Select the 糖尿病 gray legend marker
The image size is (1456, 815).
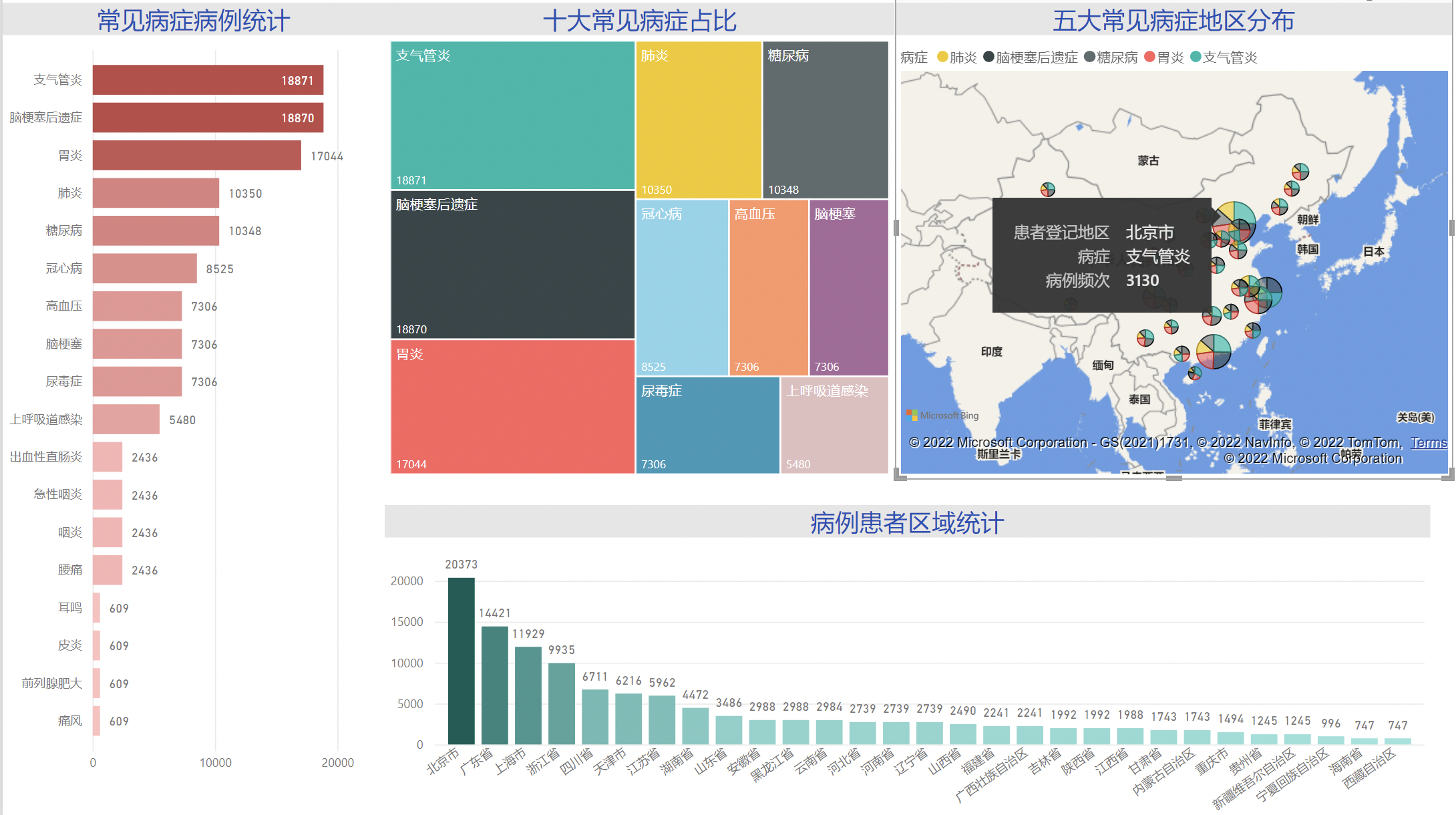pos(1089,57)
